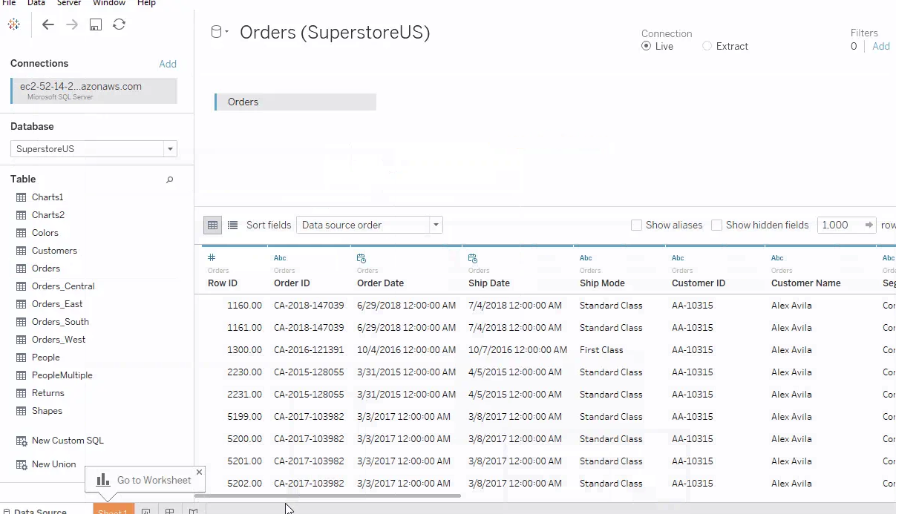
Task: Click Order ID Abc type icon
Action: pyautogui.click(x=280, y=258)
